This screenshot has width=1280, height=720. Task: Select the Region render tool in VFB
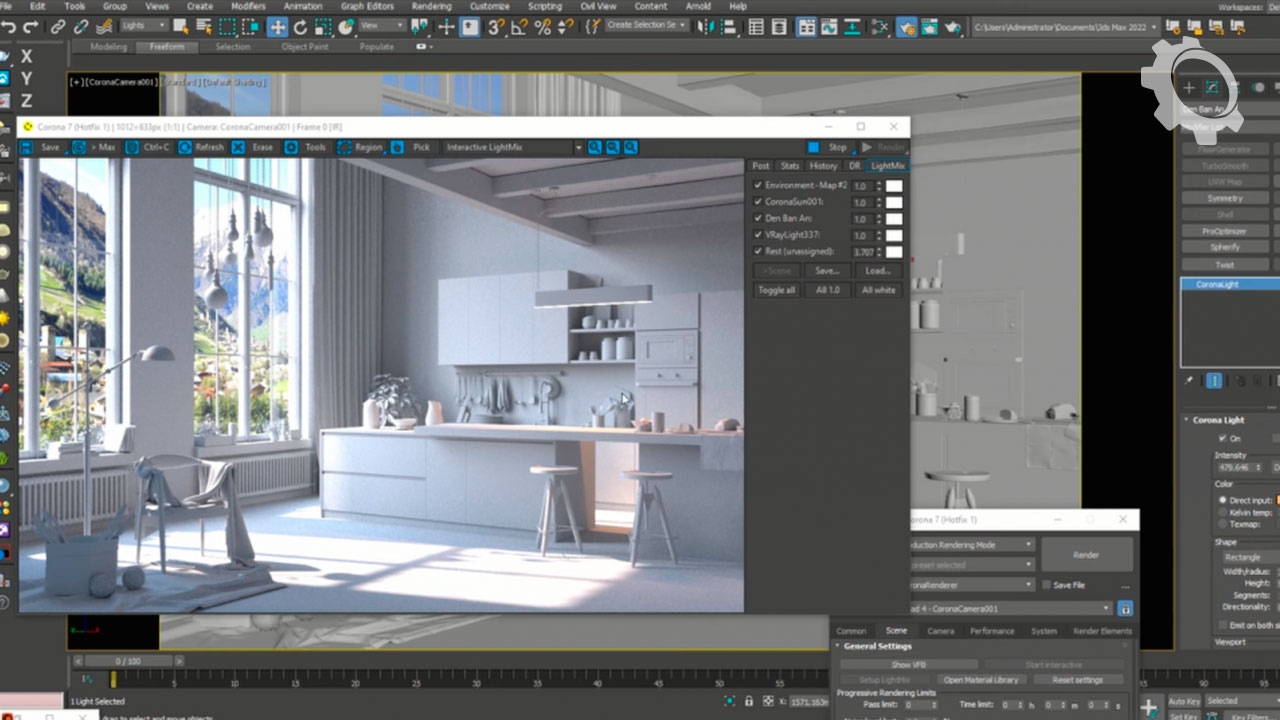point(361,147)
